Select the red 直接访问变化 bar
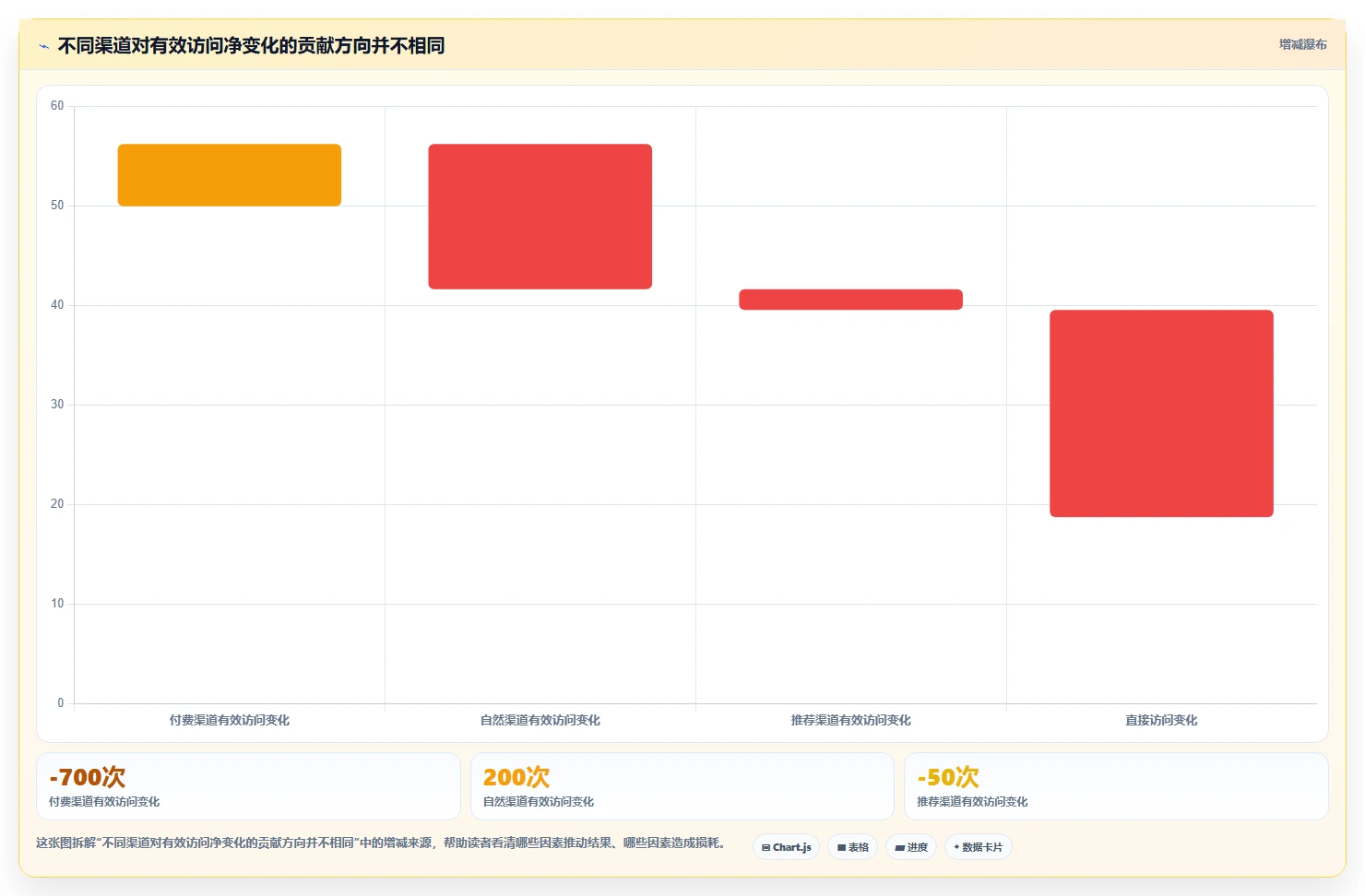 point(1161,413)
